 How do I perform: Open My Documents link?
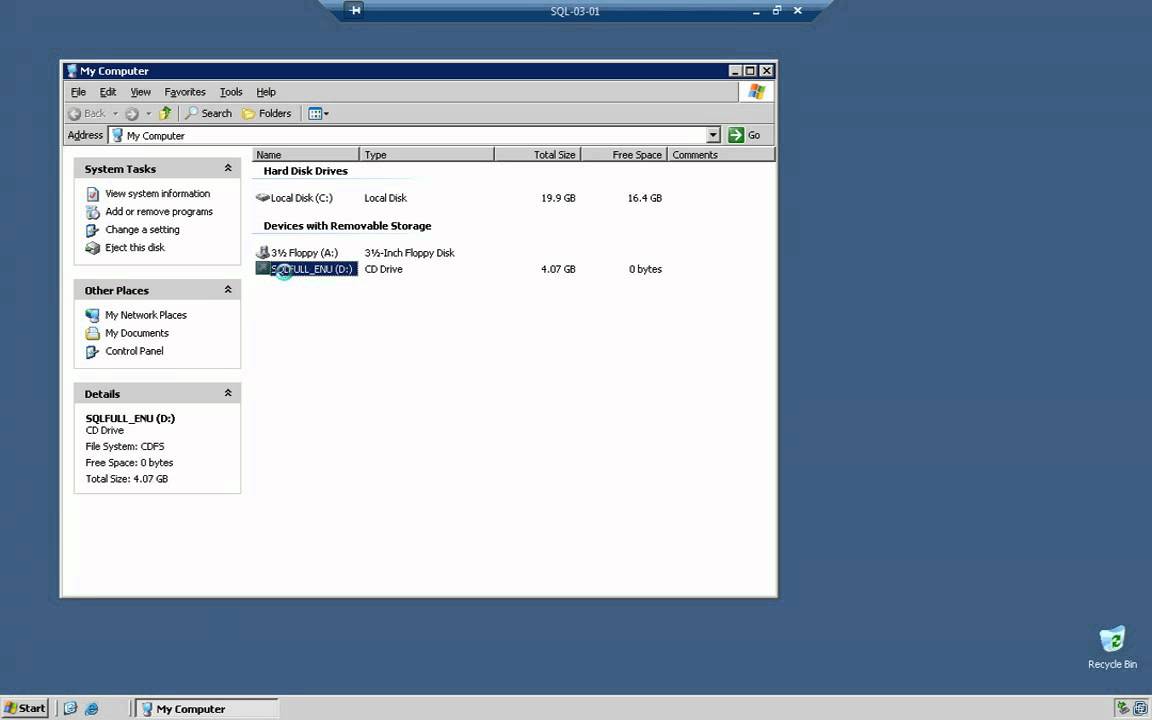coord(137,333)
